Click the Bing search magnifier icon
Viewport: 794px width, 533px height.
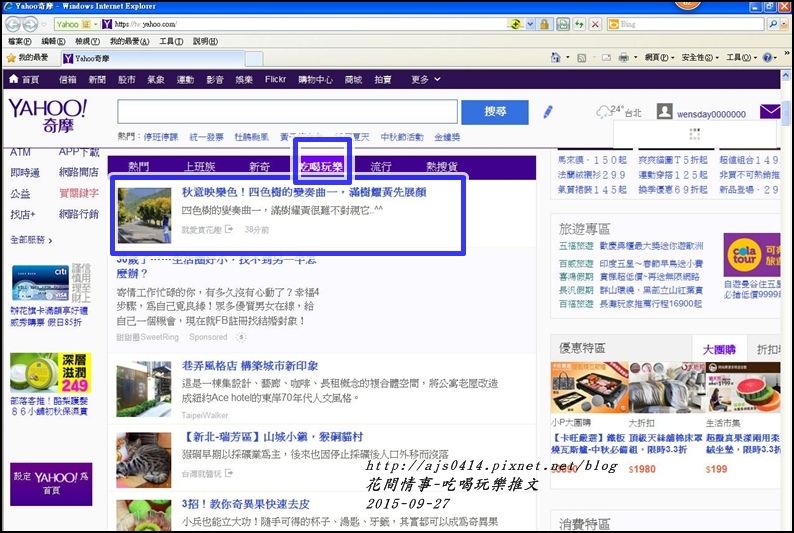pyautogui.click(x=773, y=24)
